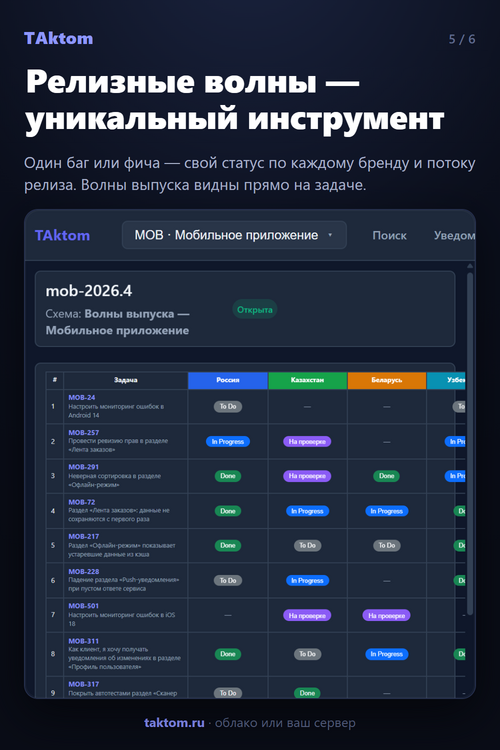The image size is (500, 750).
Task: Click MOB-291 На проверке status under Казахстан
Action: pos(307,476)
